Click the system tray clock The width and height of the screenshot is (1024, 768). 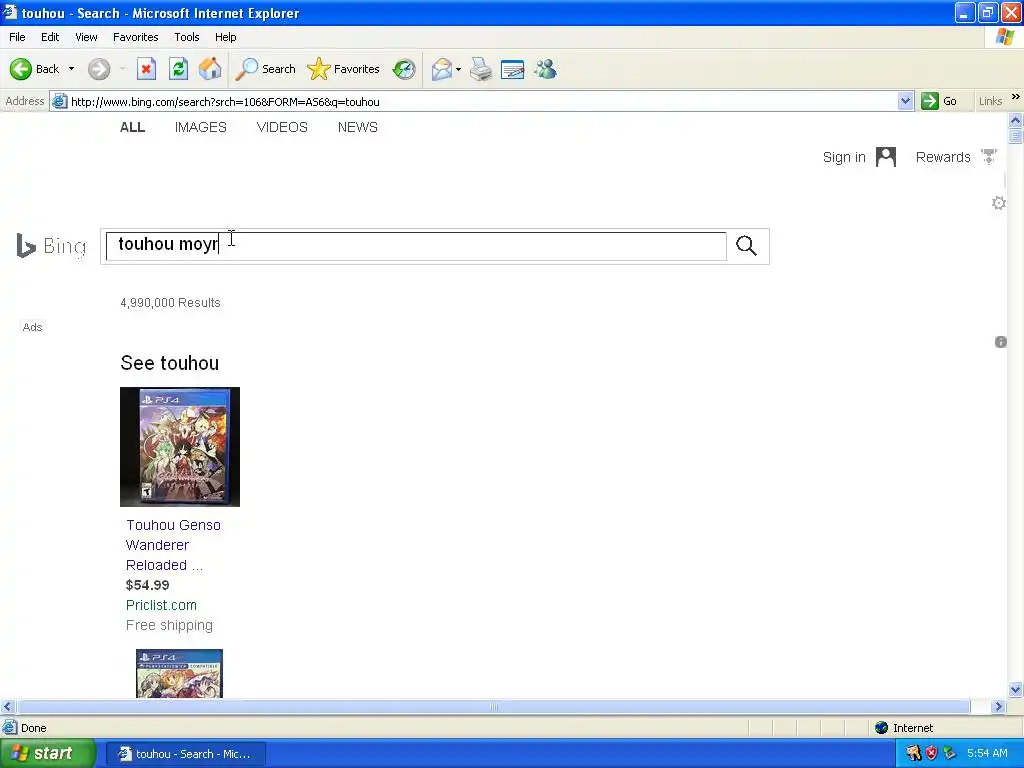click(x=987, y=754)
